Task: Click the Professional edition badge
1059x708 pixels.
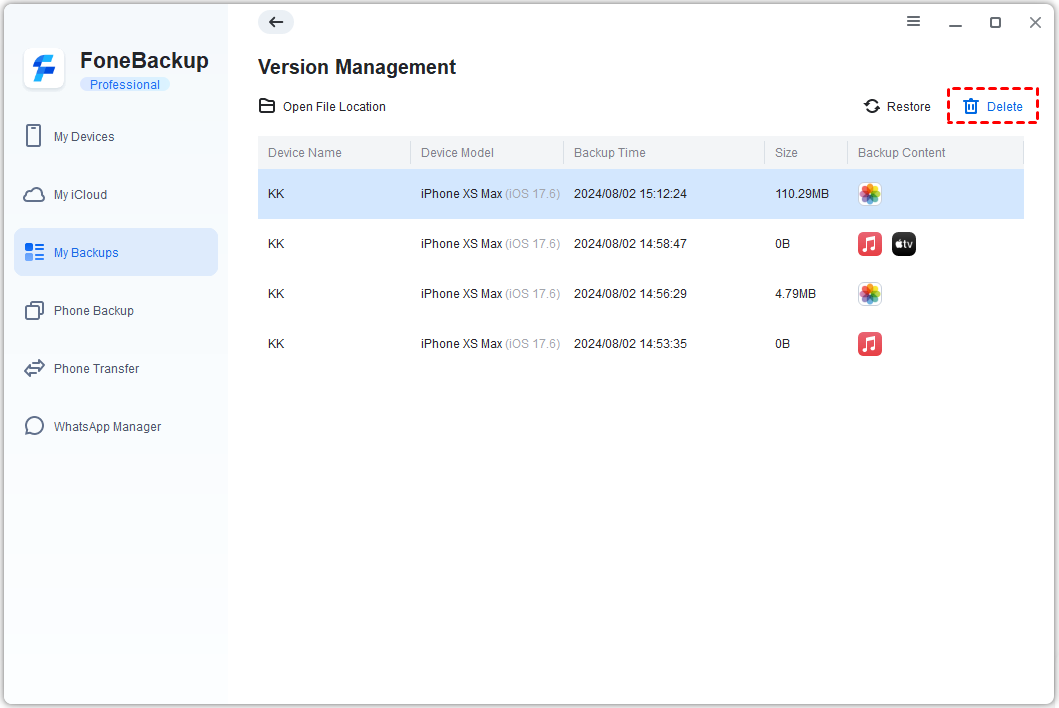Action: [125, 84]
